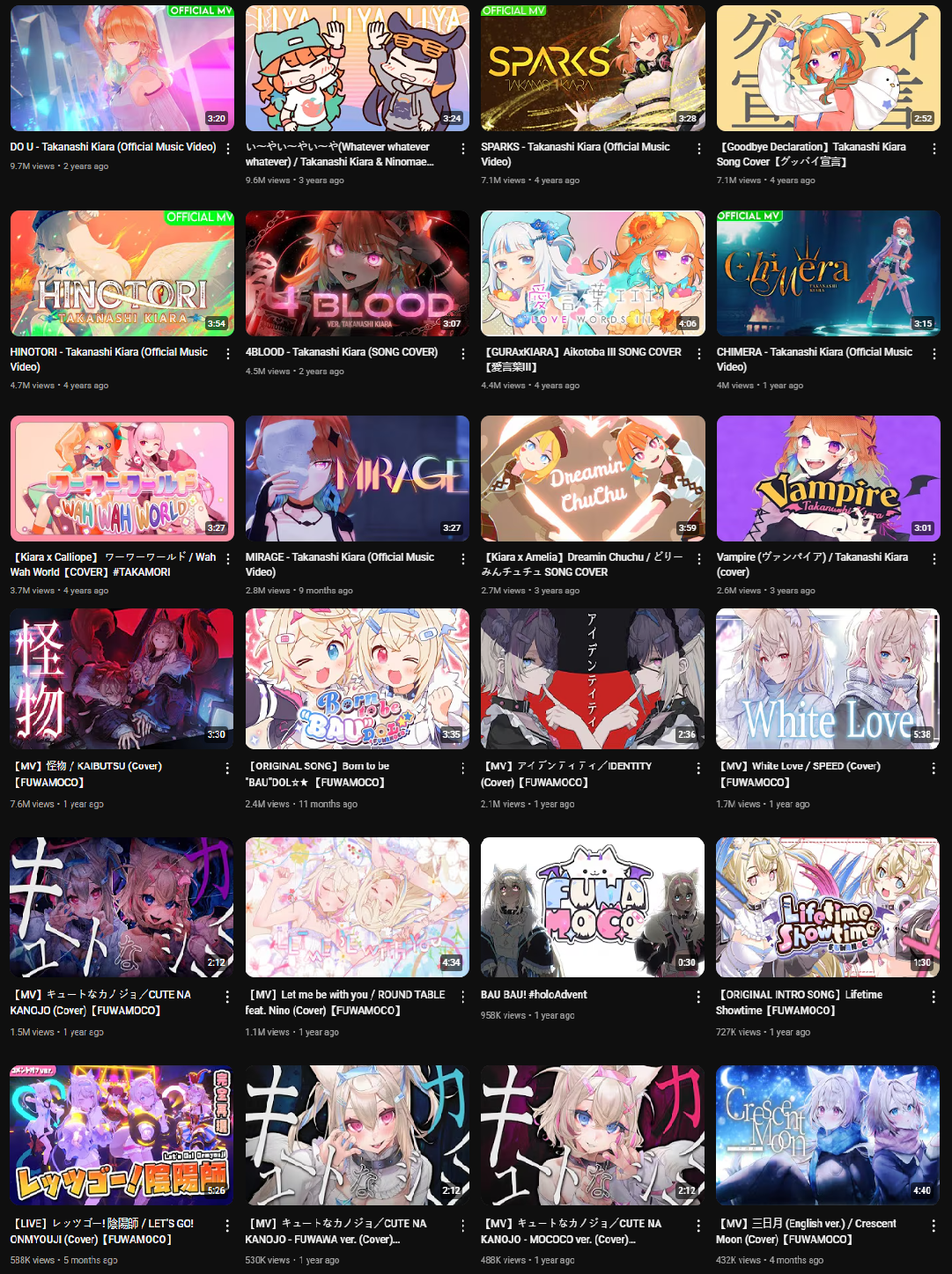
Task: Open three-dot menu for SPARKS music video
Action: click(x=699, y=149)
